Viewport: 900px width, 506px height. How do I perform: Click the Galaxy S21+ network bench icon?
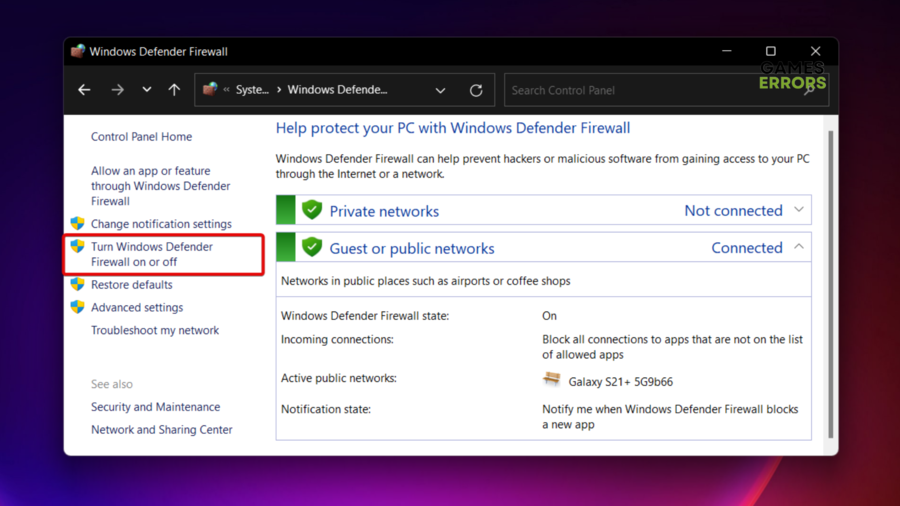[552, 380]
